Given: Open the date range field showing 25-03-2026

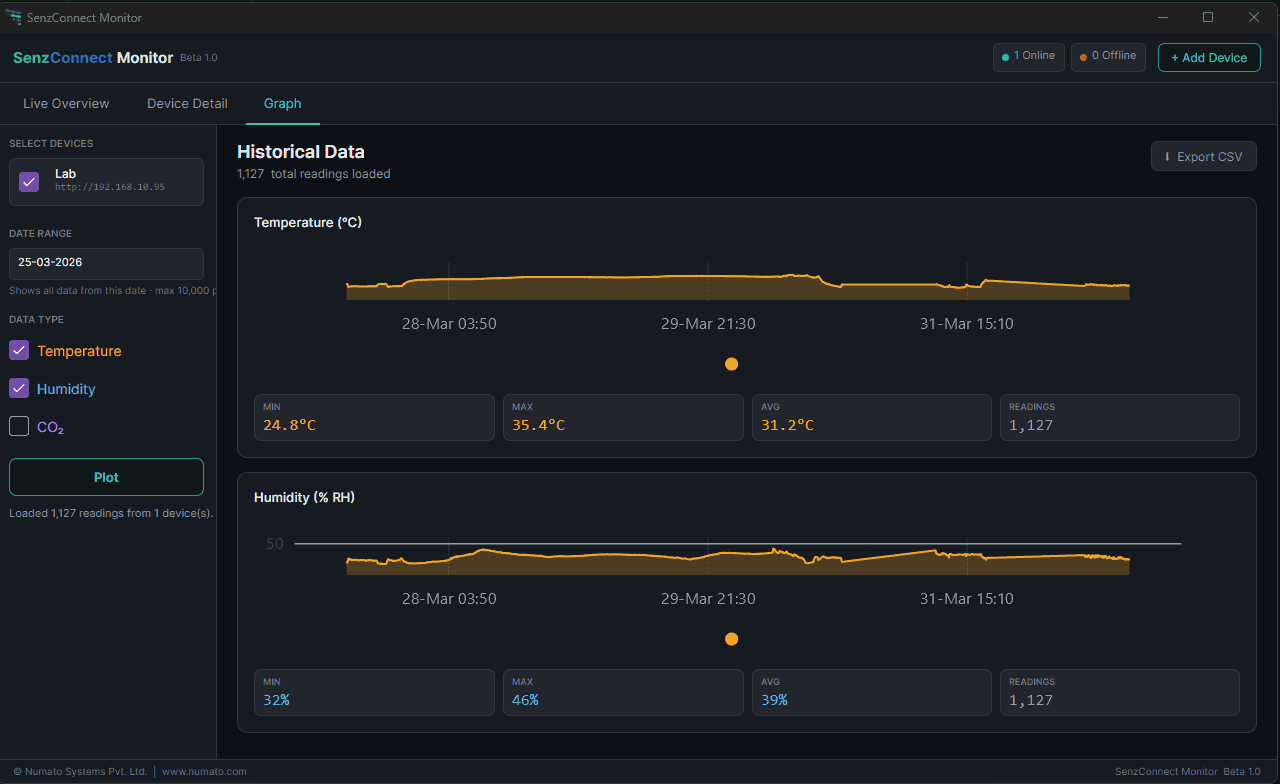Looking at the screenshot, I should (106, 263).
